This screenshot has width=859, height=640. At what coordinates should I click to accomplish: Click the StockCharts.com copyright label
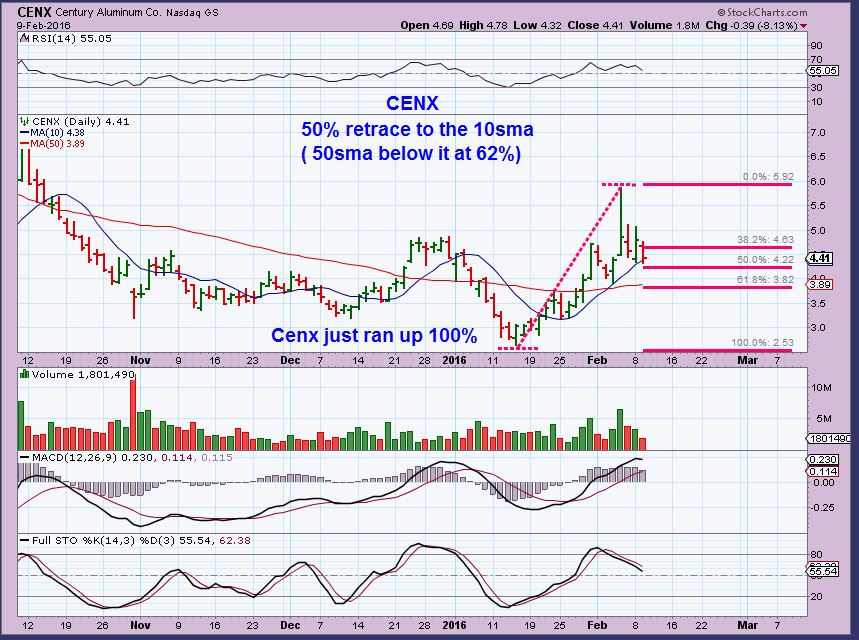[x=762, y=12]
